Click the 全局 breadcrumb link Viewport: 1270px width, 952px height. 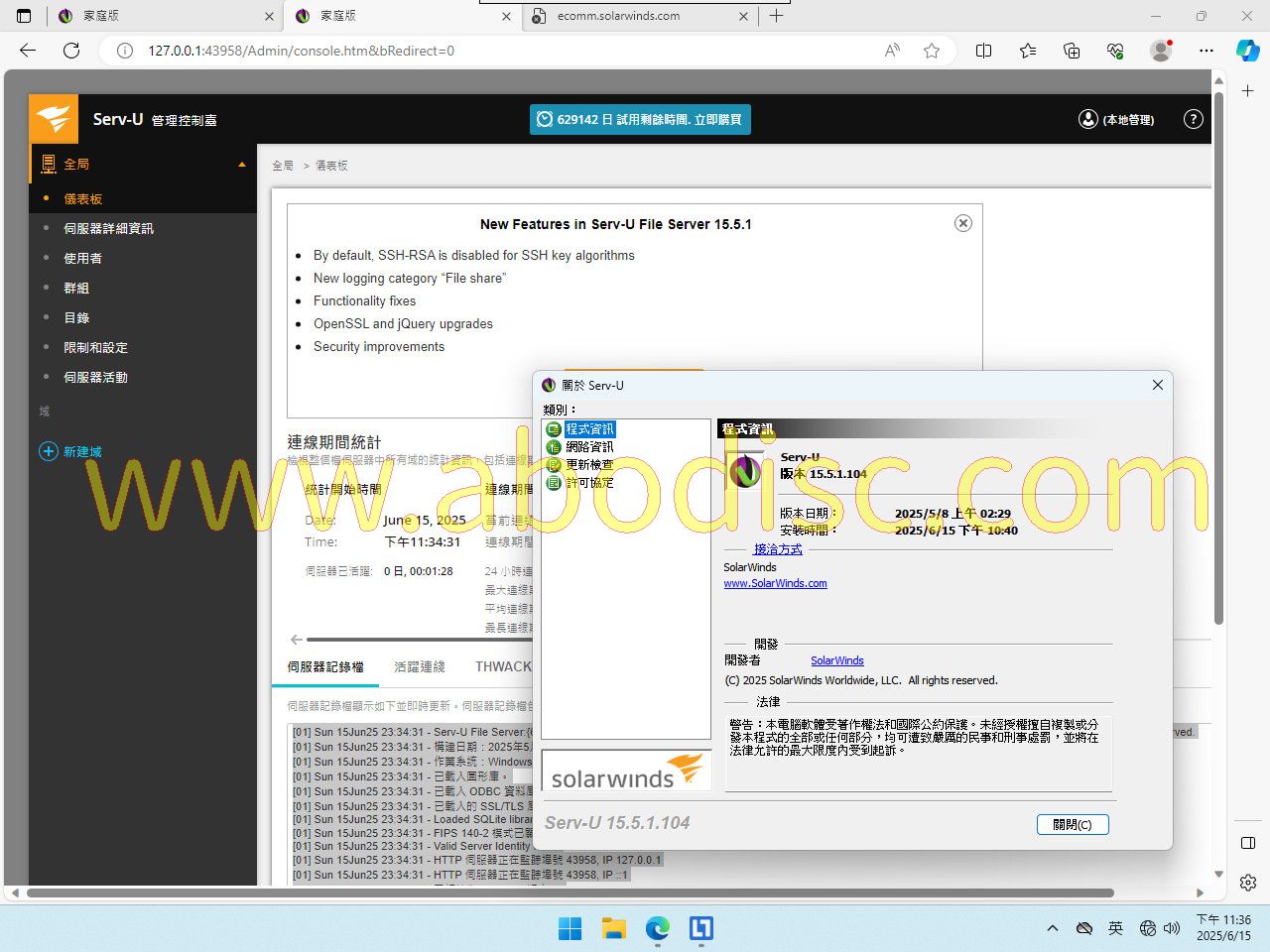(x=283, y=166)
